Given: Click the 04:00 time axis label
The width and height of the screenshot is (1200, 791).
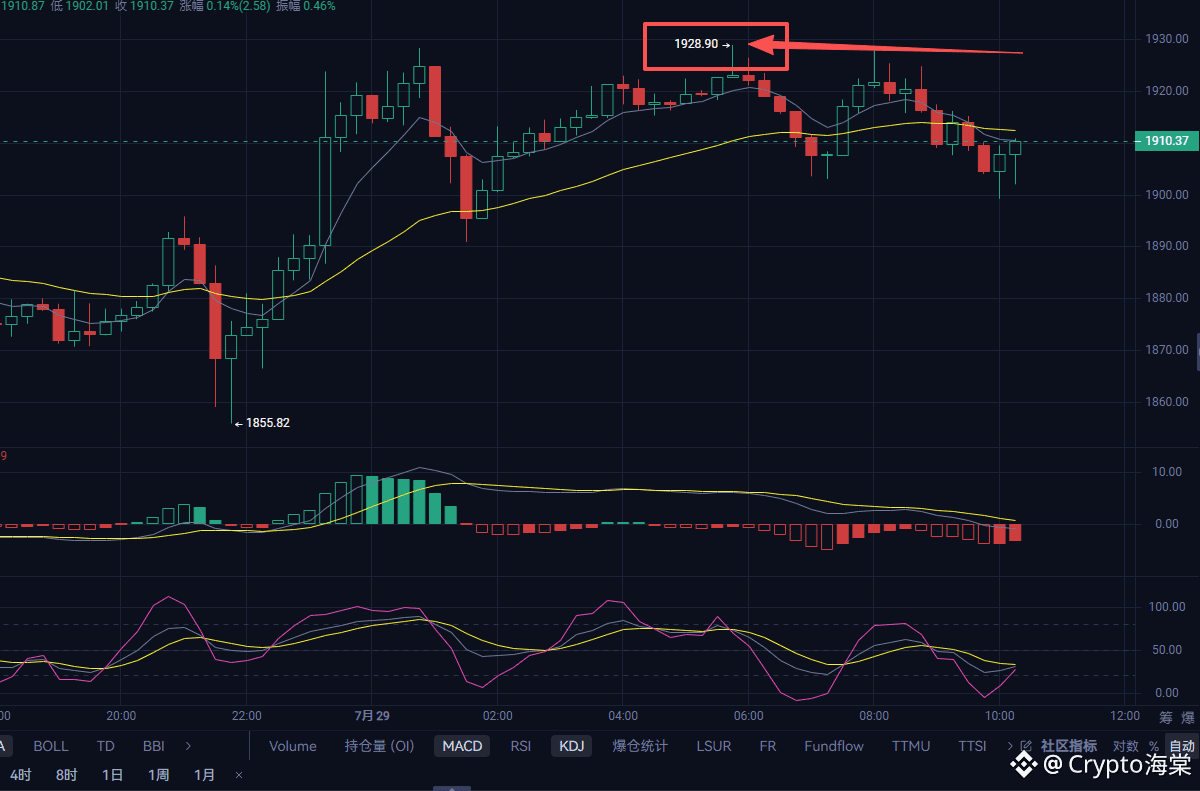Looking at the screenshot, I should (623, 716).
